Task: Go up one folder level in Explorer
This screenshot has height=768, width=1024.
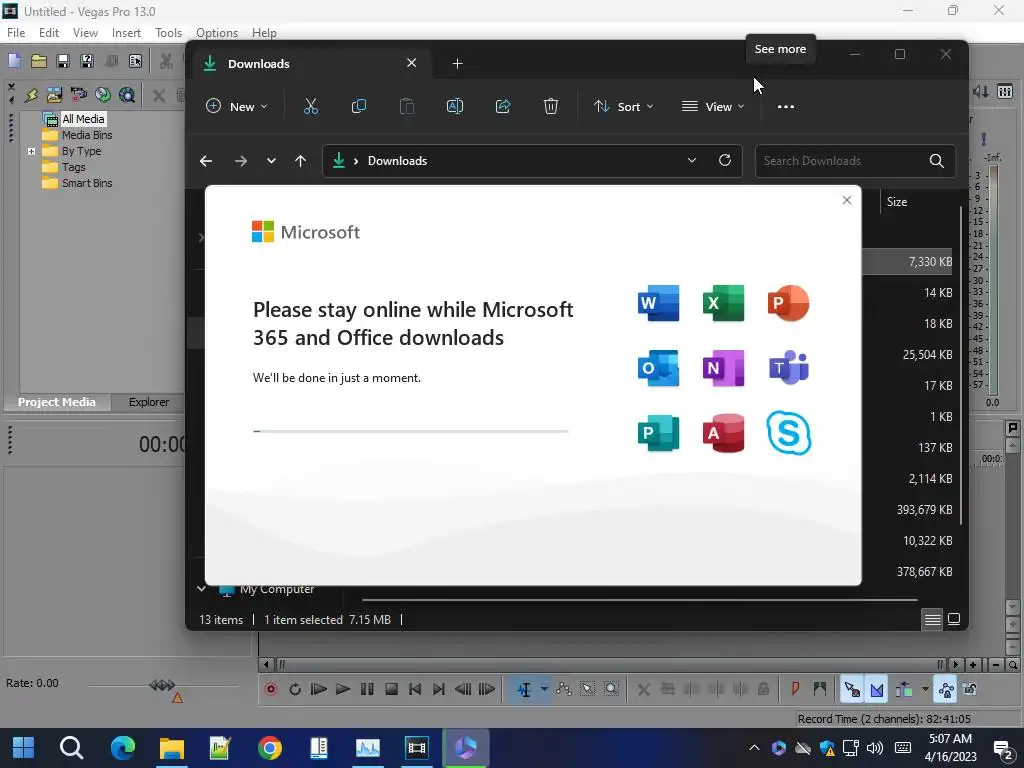Action: pos(300,161)
